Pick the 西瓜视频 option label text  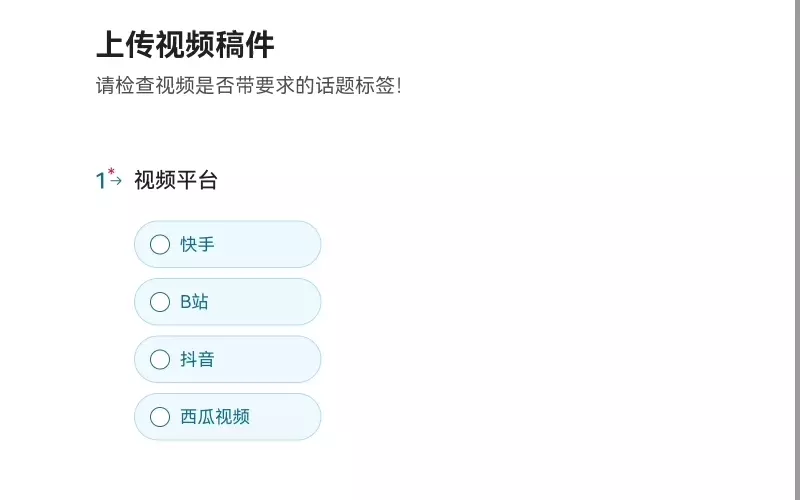(x=215, y=417)
